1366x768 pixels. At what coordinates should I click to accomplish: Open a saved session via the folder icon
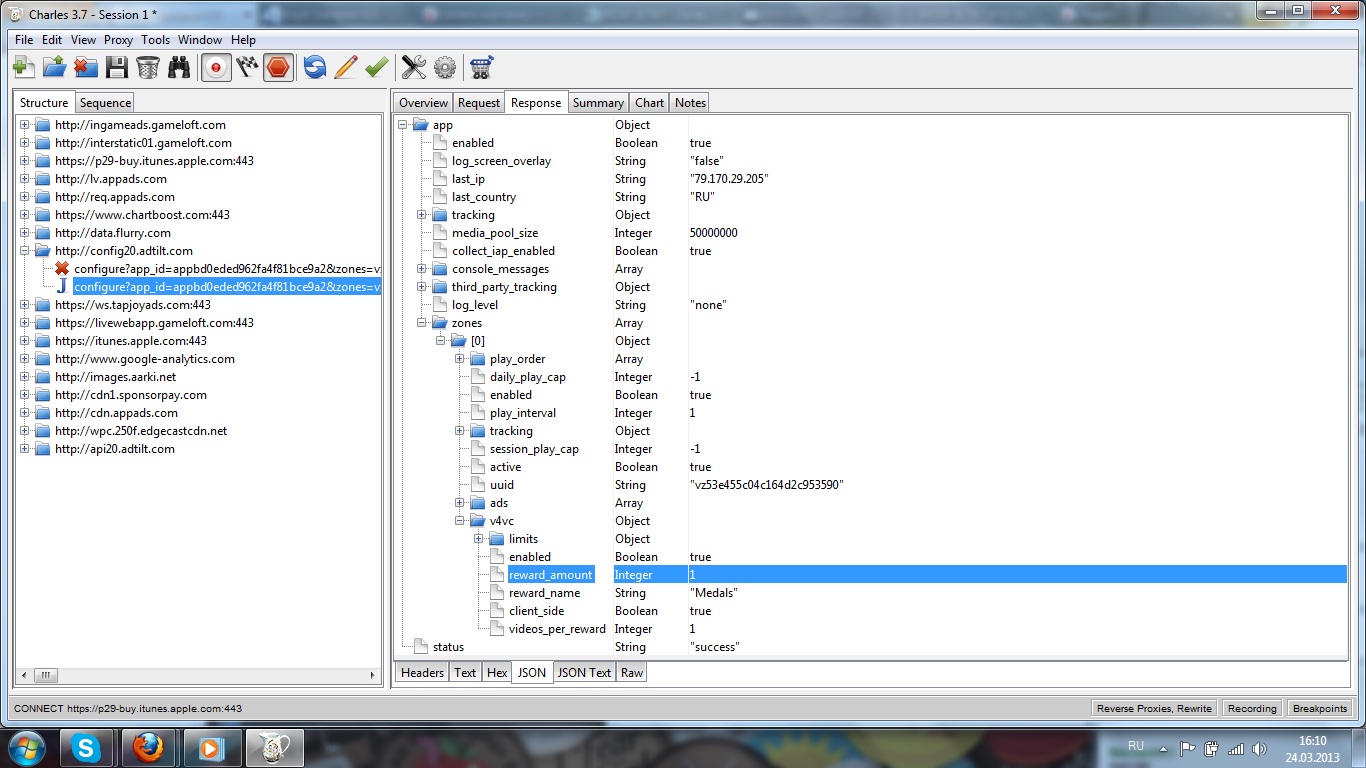54,68
